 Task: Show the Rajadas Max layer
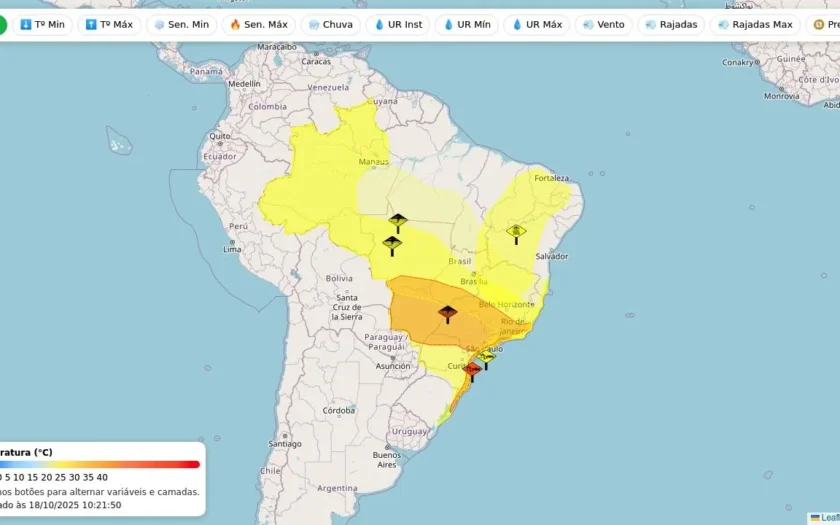(755, 25)
